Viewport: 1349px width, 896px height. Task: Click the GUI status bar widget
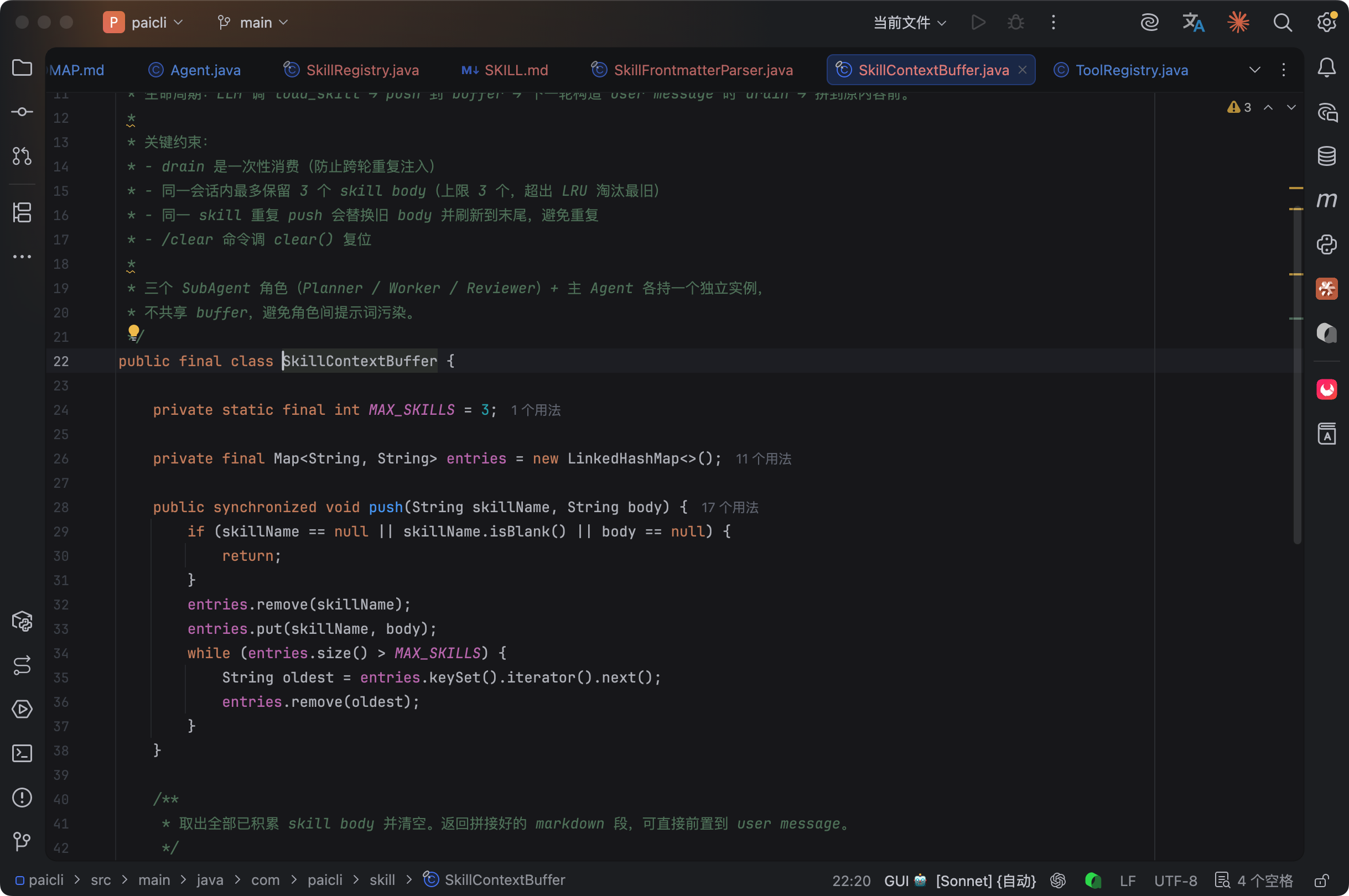coord(905,881)
